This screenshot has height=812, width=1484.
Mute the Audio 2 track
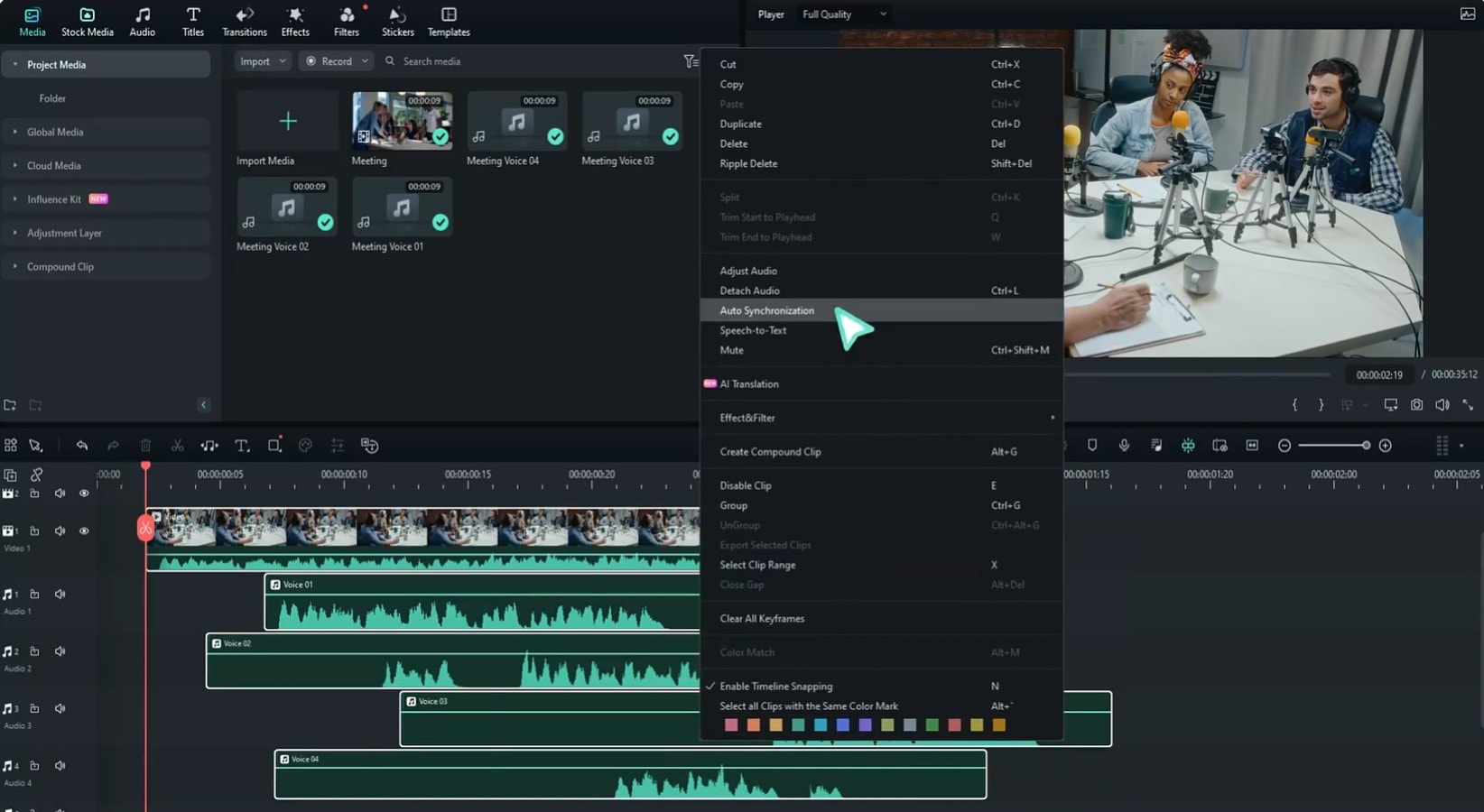pos(60,651)
